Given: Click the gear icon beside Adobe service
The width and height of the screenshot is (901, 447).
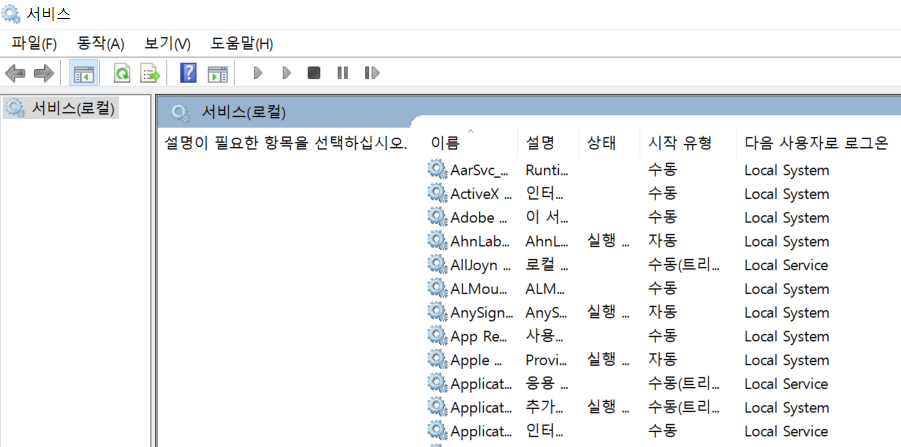Looking at the screenshot, I should (x=437, y=217).
